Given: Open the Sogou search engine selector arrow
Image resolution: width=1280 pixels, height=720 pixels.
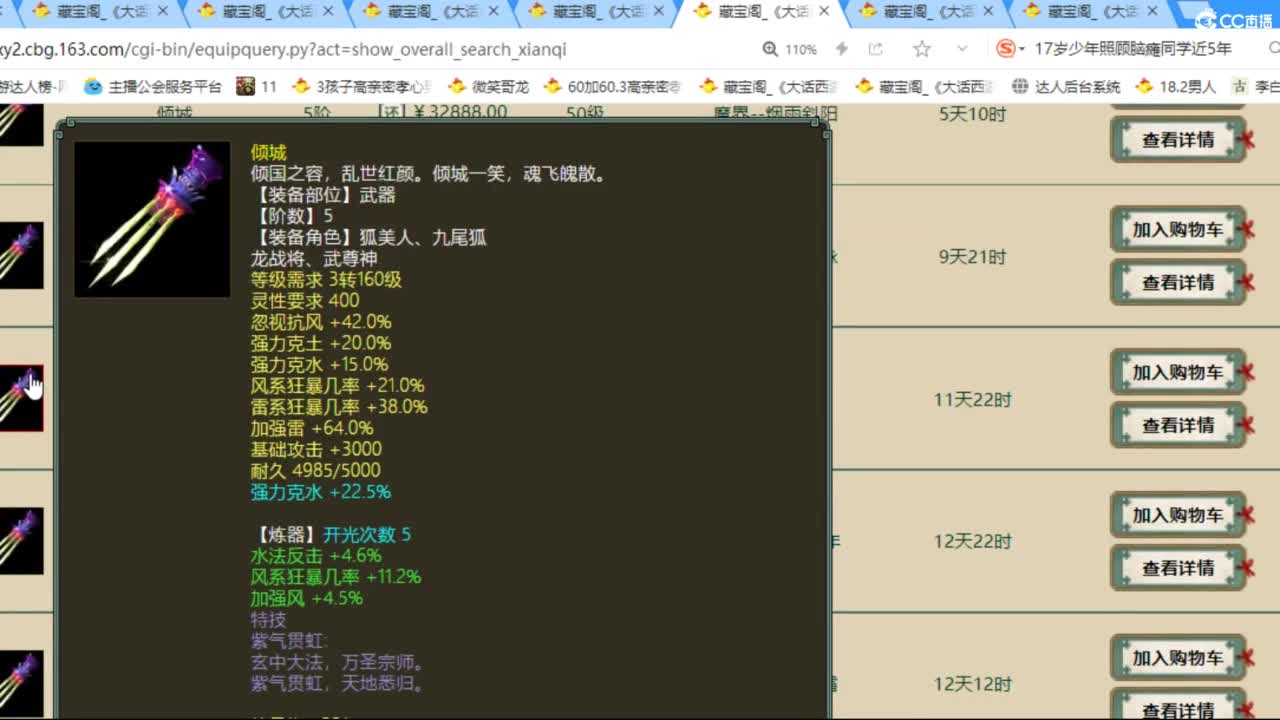Looking at the screenshot, I should pos(1022,49).
